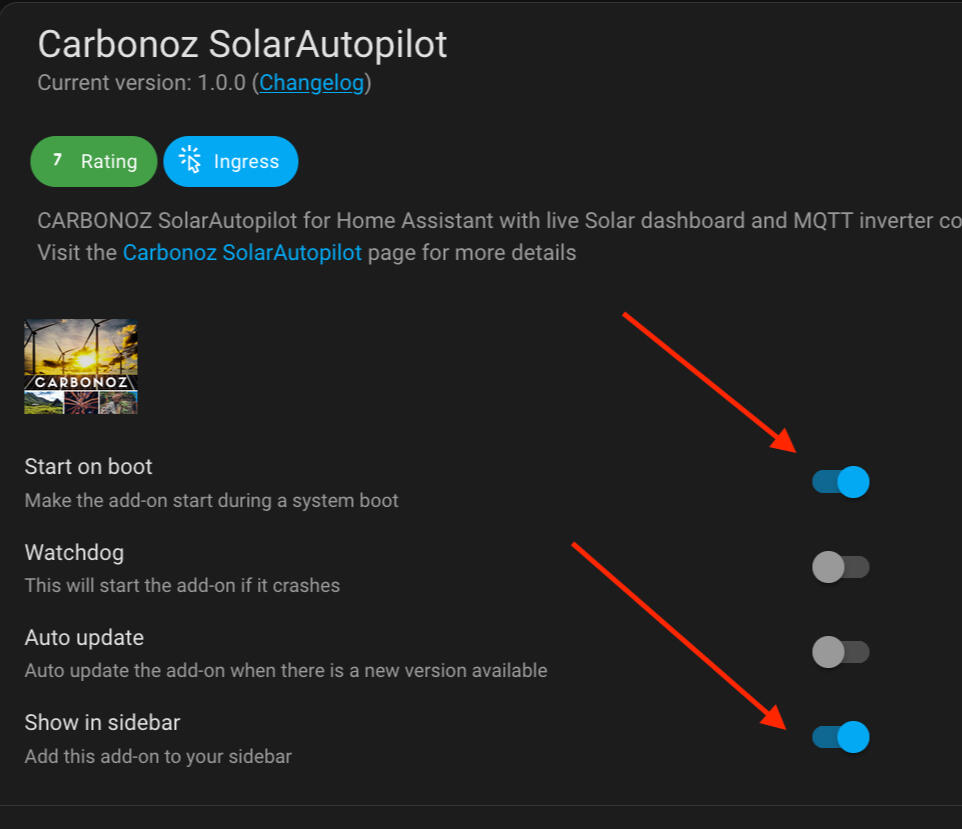Enable the Watchdog toggle
962x829 pixels.
[841, 567]
